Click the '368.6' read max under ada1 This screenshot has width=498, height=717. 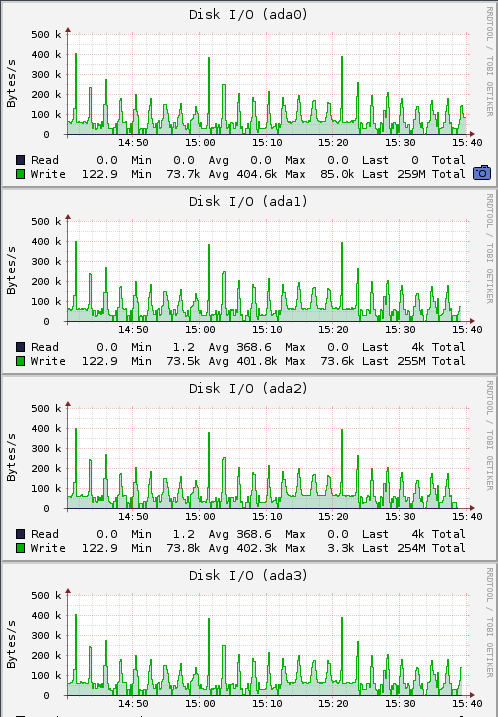coord(254,347)
